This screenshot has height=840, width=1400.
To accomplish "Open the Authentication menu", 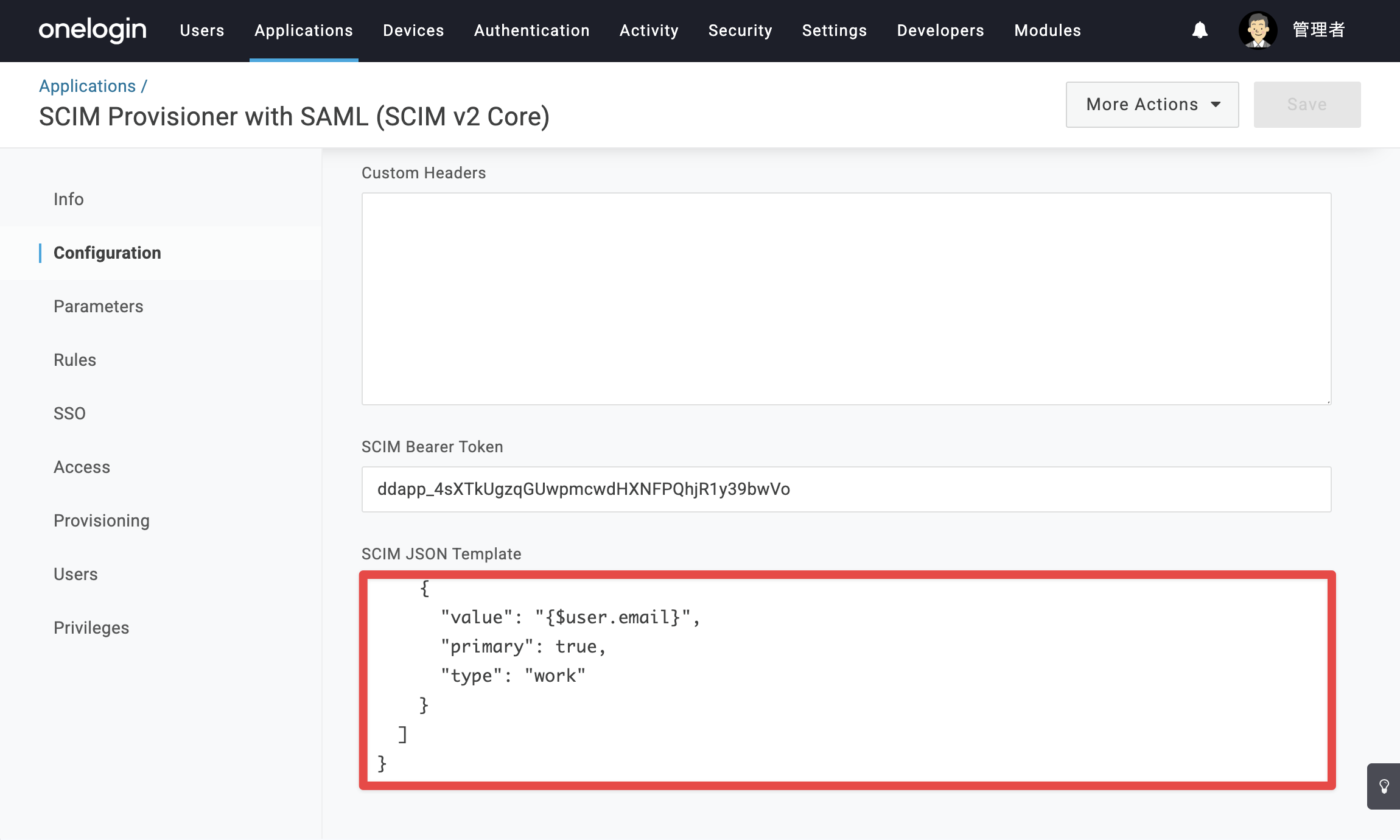I will pos(531,30).
